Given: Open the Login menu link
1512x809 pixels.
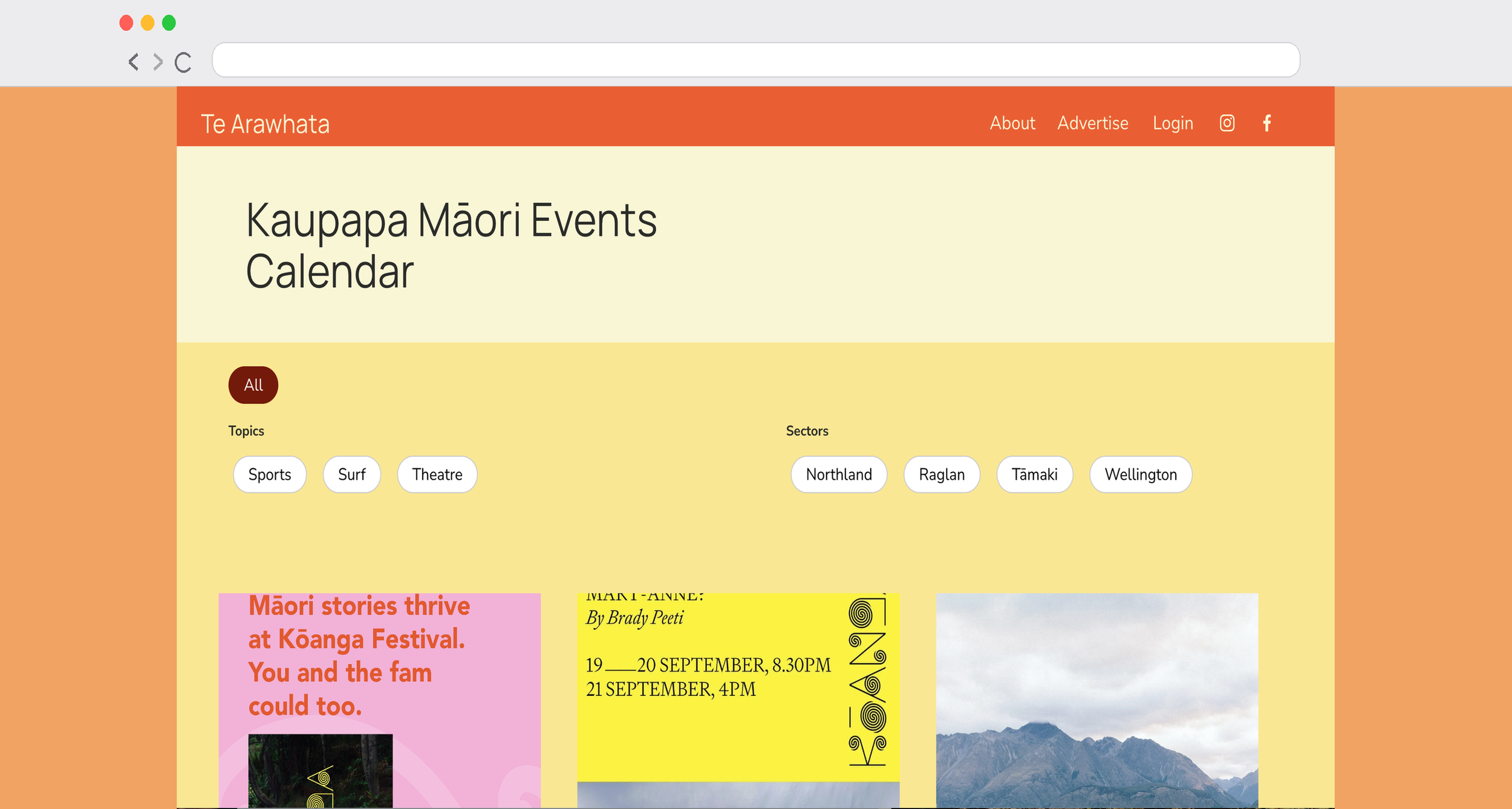Looking at the screenshot, I should 1173,123.
